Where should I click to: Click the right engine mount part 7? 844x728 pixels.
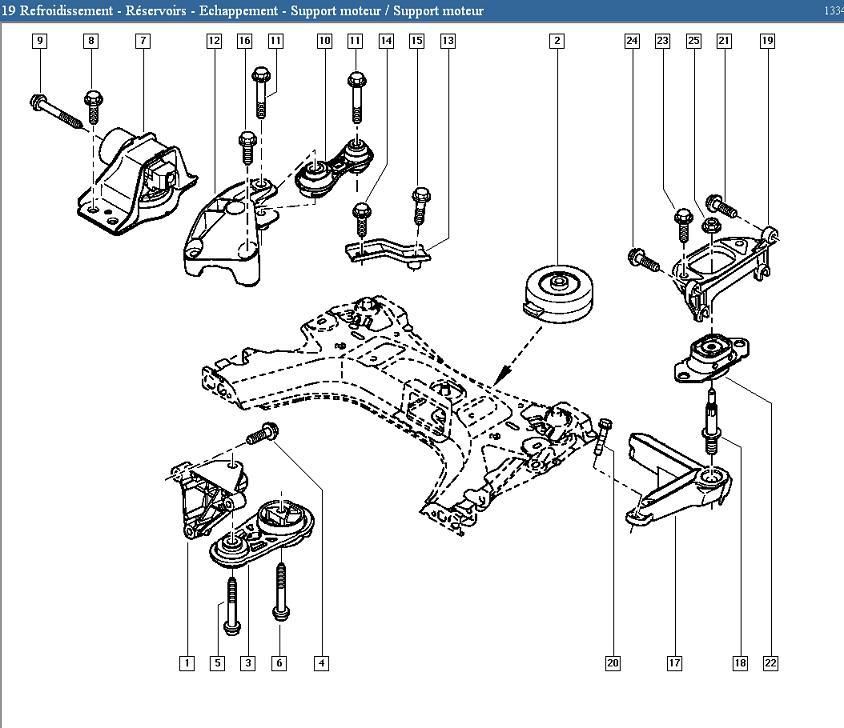[137, 182]
